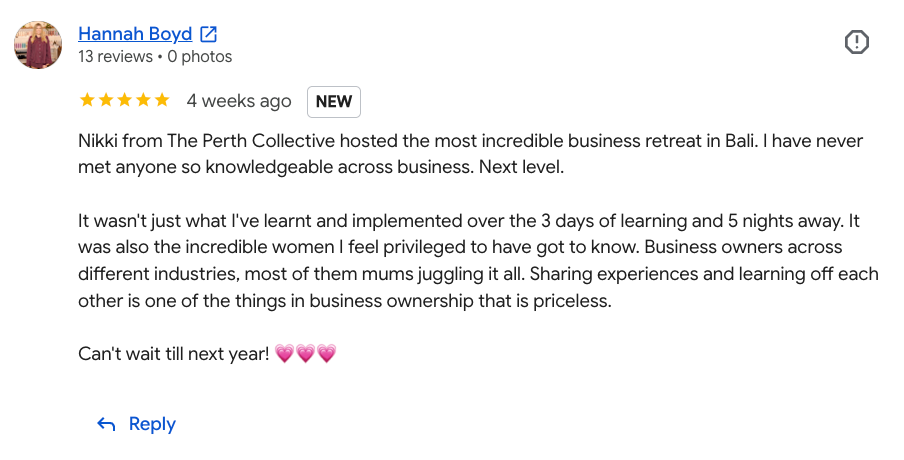The height and width of the screenshot is (460, 904).
Task: Click the 'Can't wait till next year!' line
Action: click(x=174, y=353)
